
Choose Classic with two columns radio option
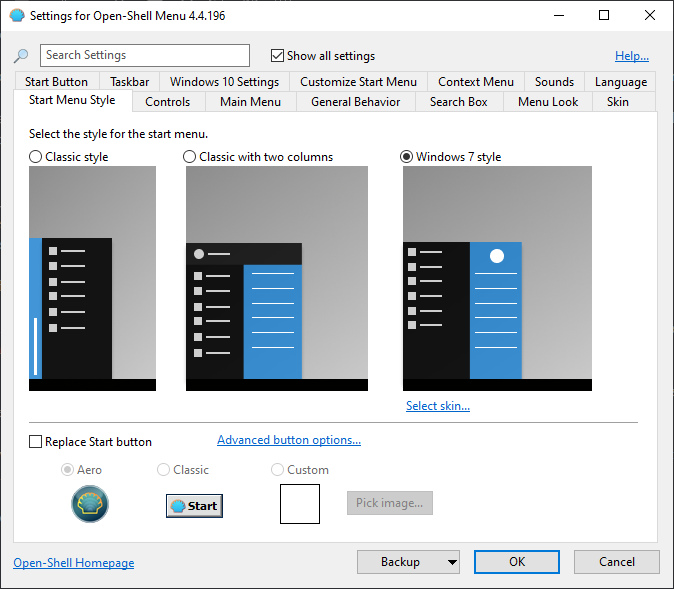[190, 156]
